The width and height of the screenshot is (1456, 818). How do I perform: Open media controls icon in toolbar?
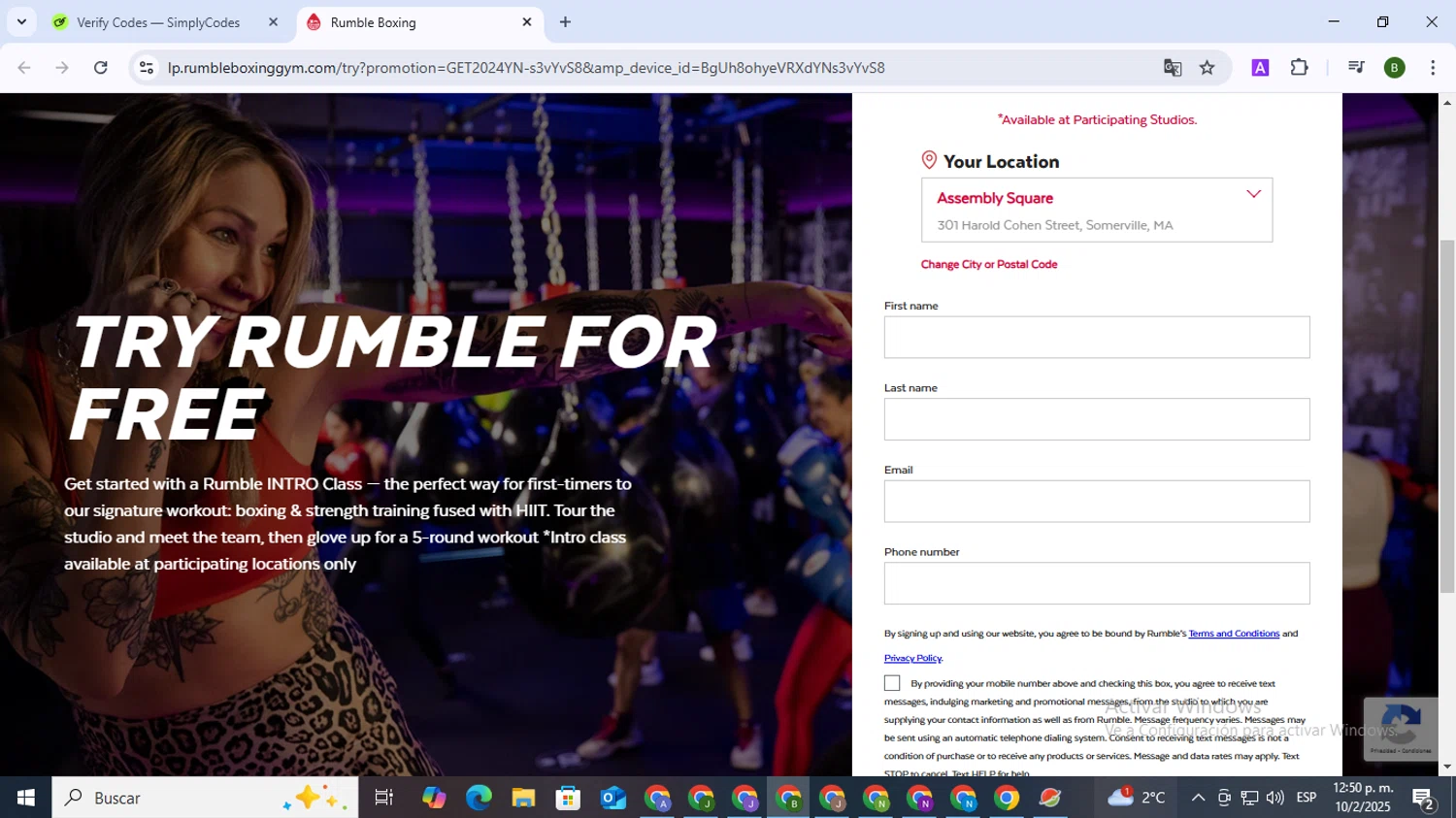[x=1356, y=68]
